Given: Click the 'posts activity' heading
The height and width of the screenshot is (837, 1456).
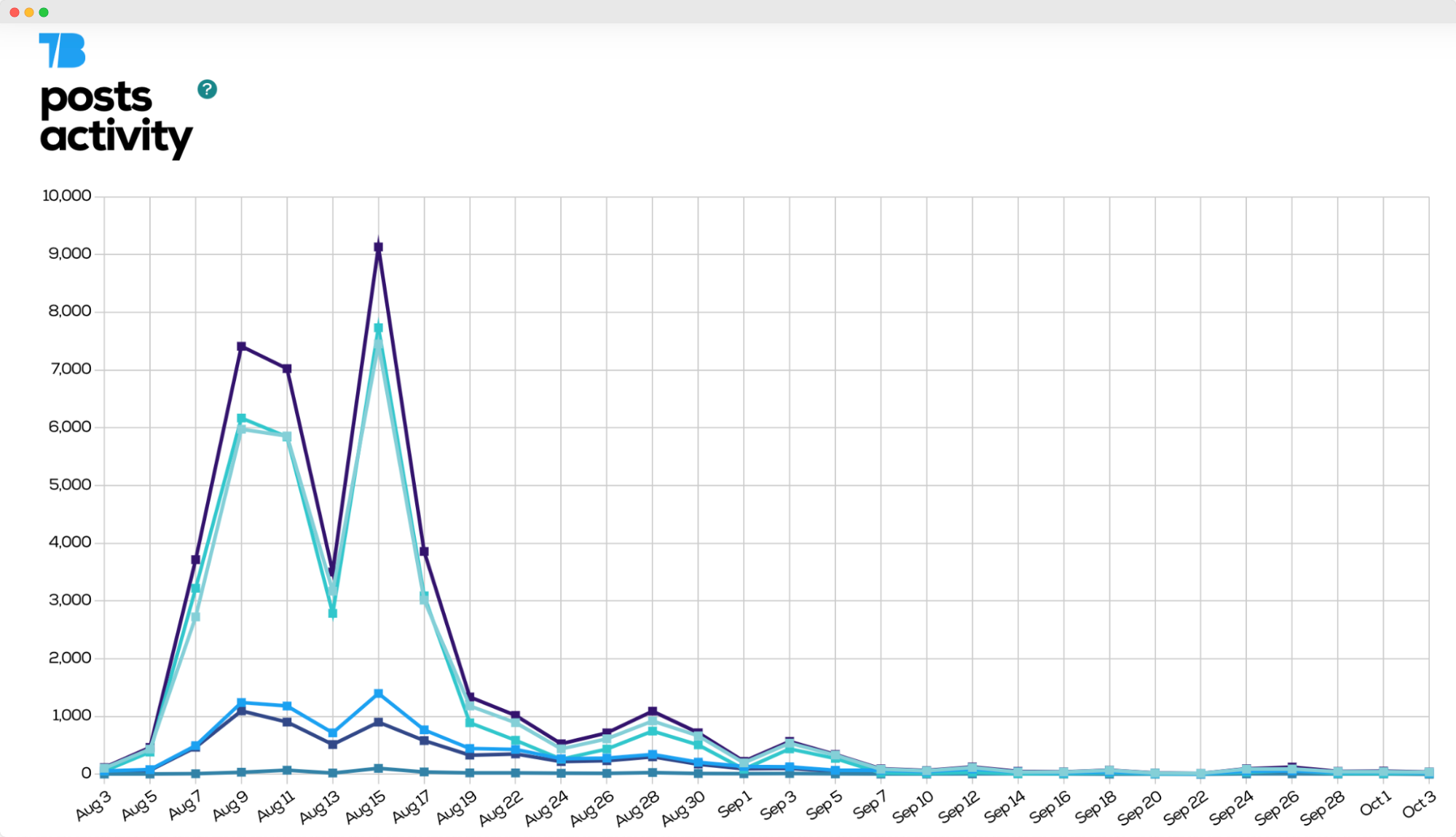Looking at the screenshot, I should 116,119.
